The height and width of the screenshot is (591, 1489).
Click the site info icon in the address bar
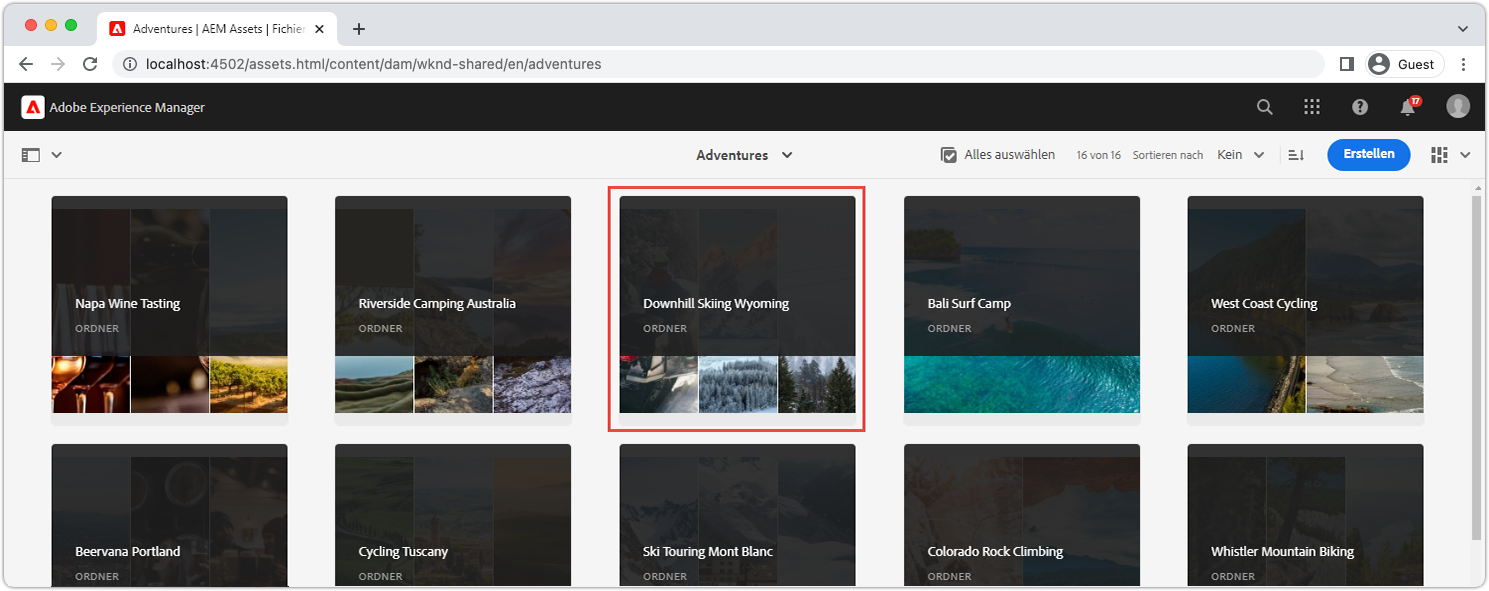[129, 64]
